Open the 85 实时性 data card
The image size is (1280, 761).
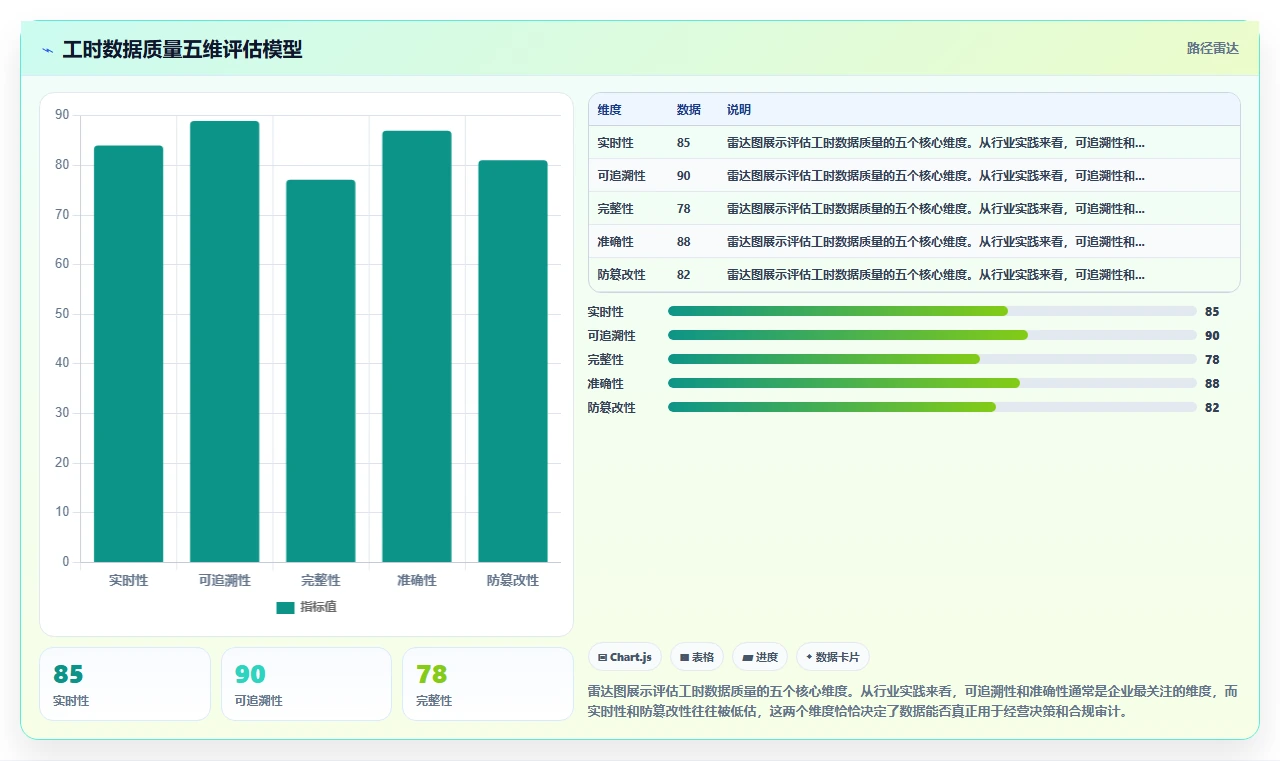click(x=125, y=684)
